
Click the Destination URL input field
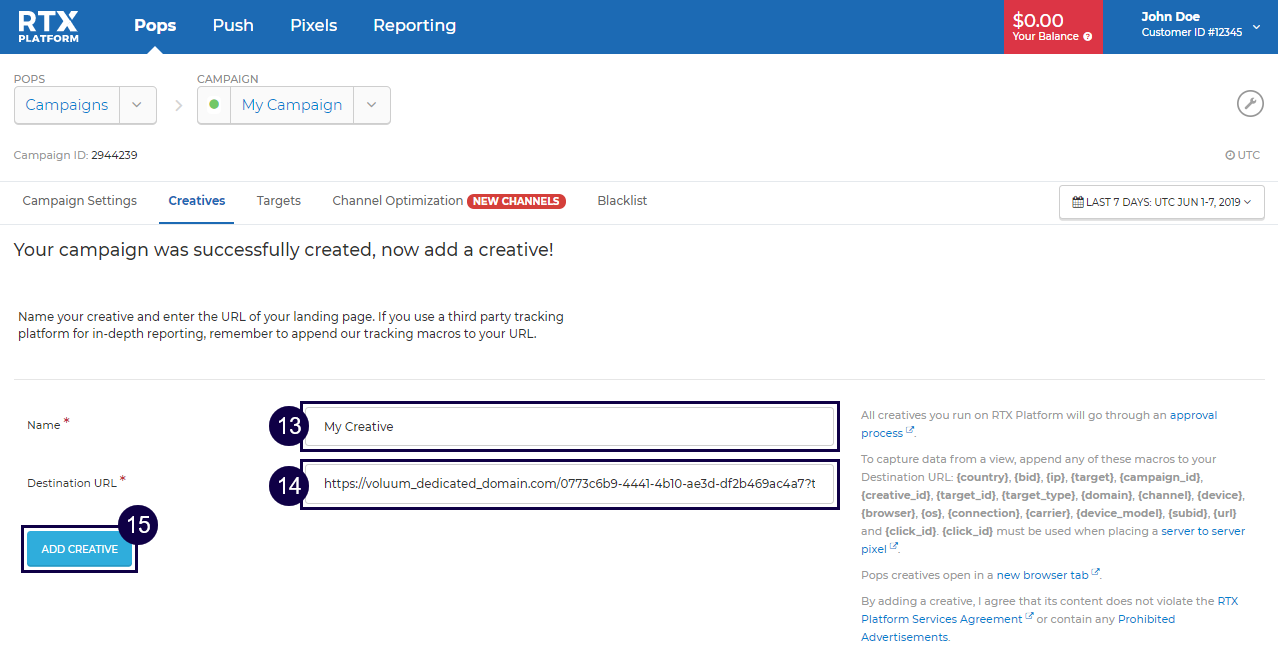pos(570,485)
